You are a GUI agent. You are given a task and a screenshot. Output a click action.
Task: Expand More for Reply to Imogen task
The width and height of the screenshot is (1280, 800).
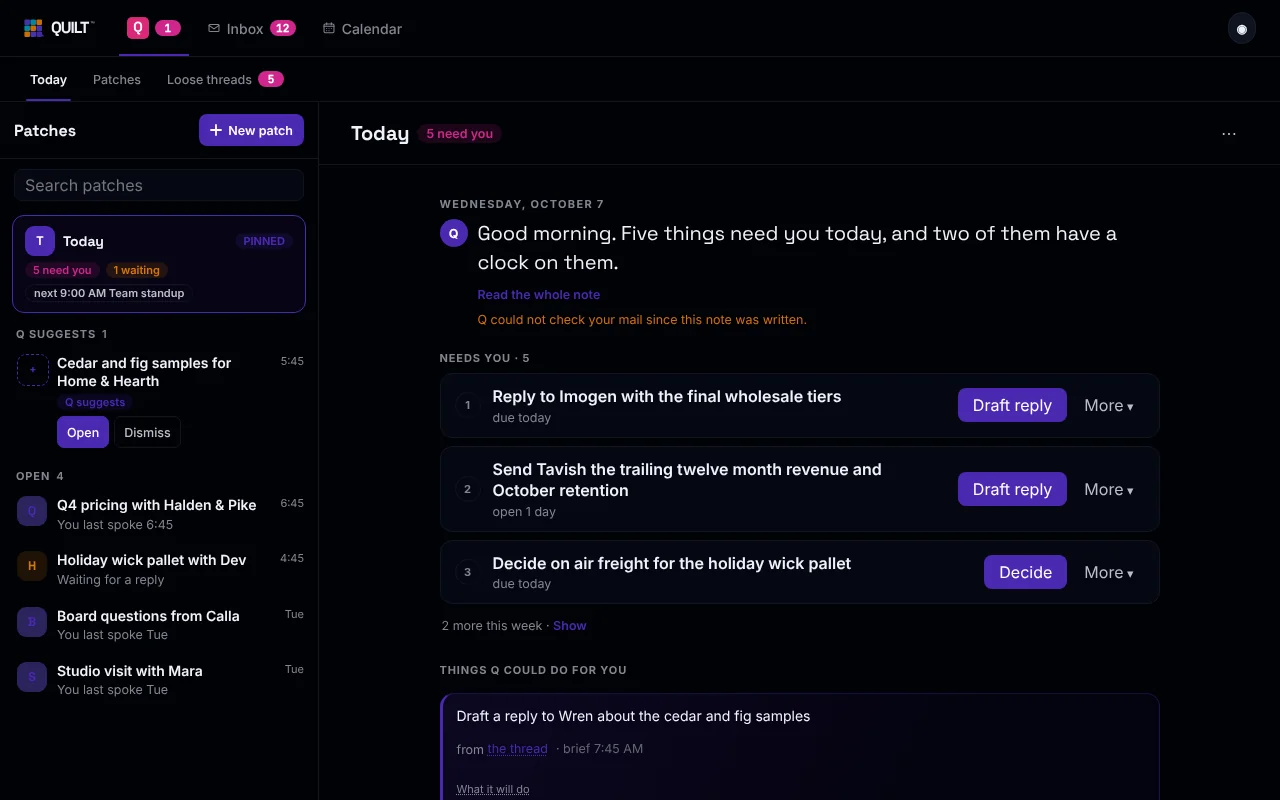coord(1109,405)
